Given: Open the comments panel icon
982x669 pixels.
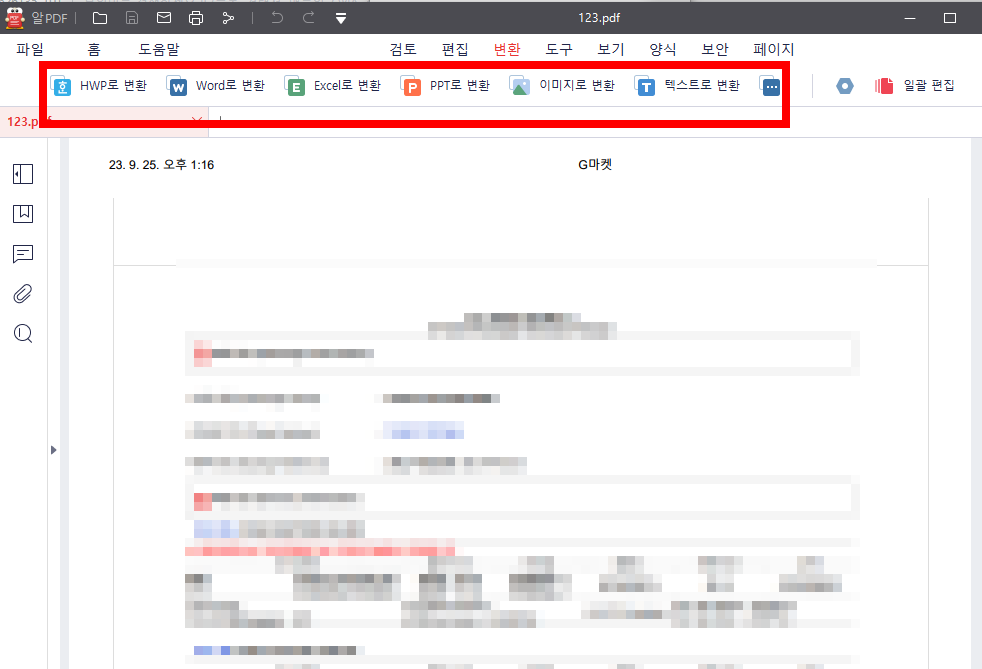Looking at the screenshot, I should point(22,254).
